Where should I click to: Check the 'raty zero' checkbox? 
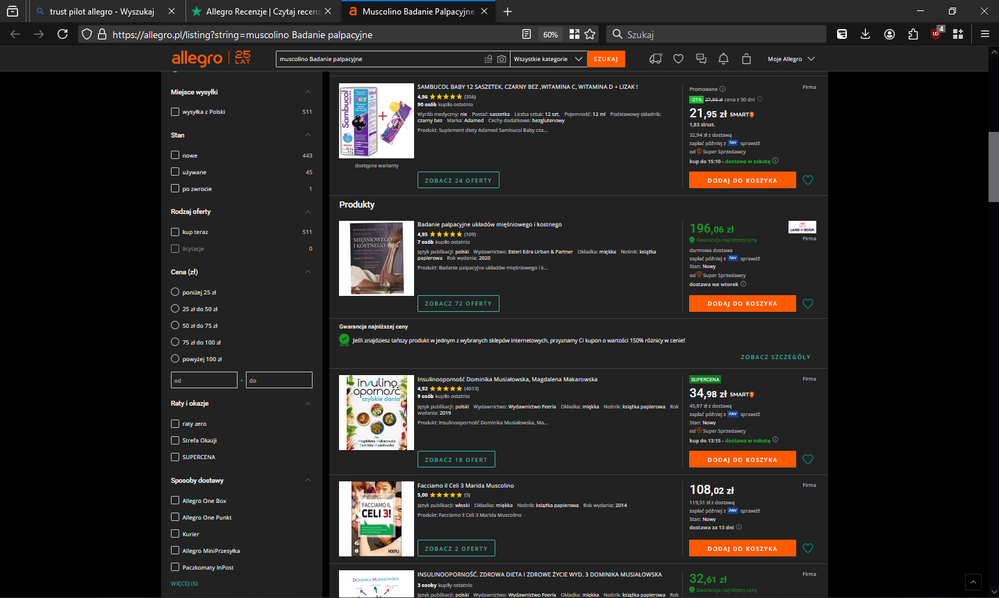click(175, 424)
